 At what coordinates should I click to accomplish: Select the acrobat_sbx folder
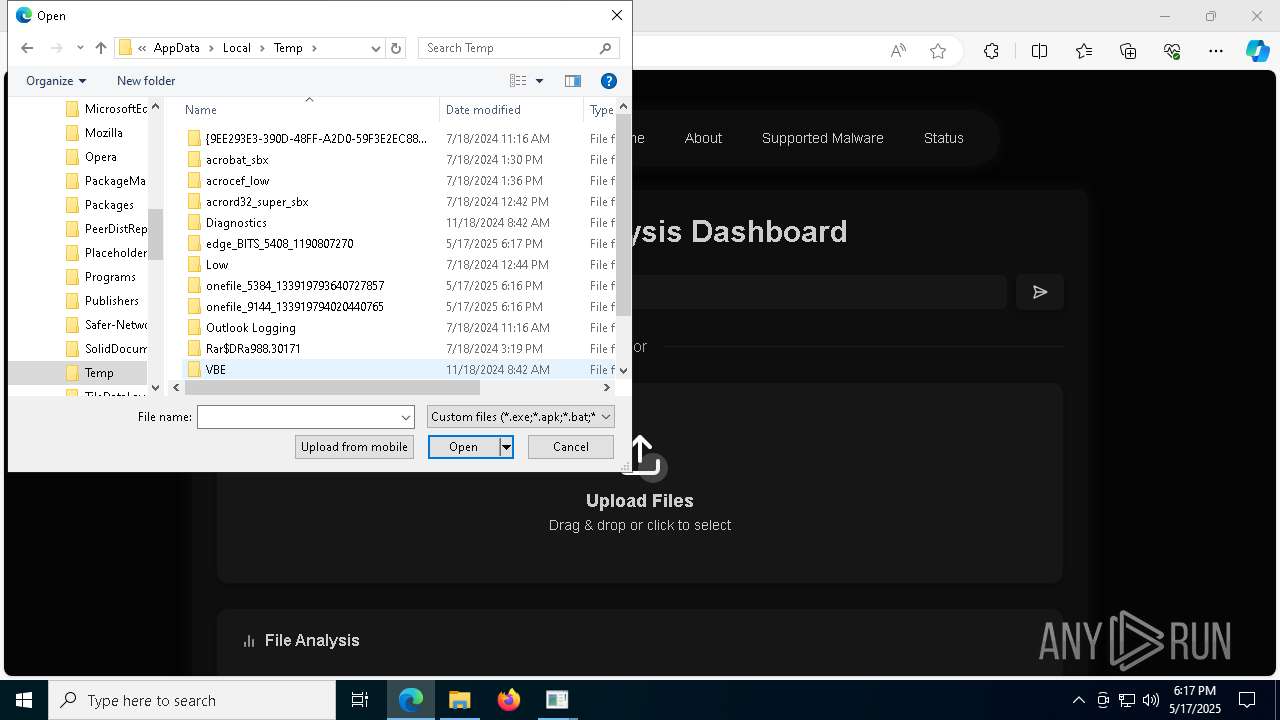click(237, 160)
